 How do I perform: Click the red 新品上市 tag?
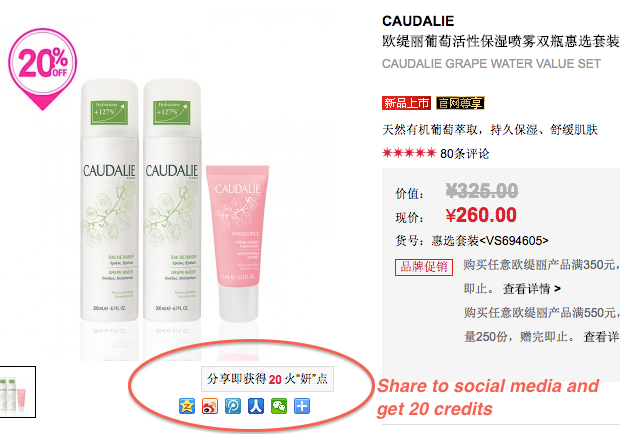(406, 103)
